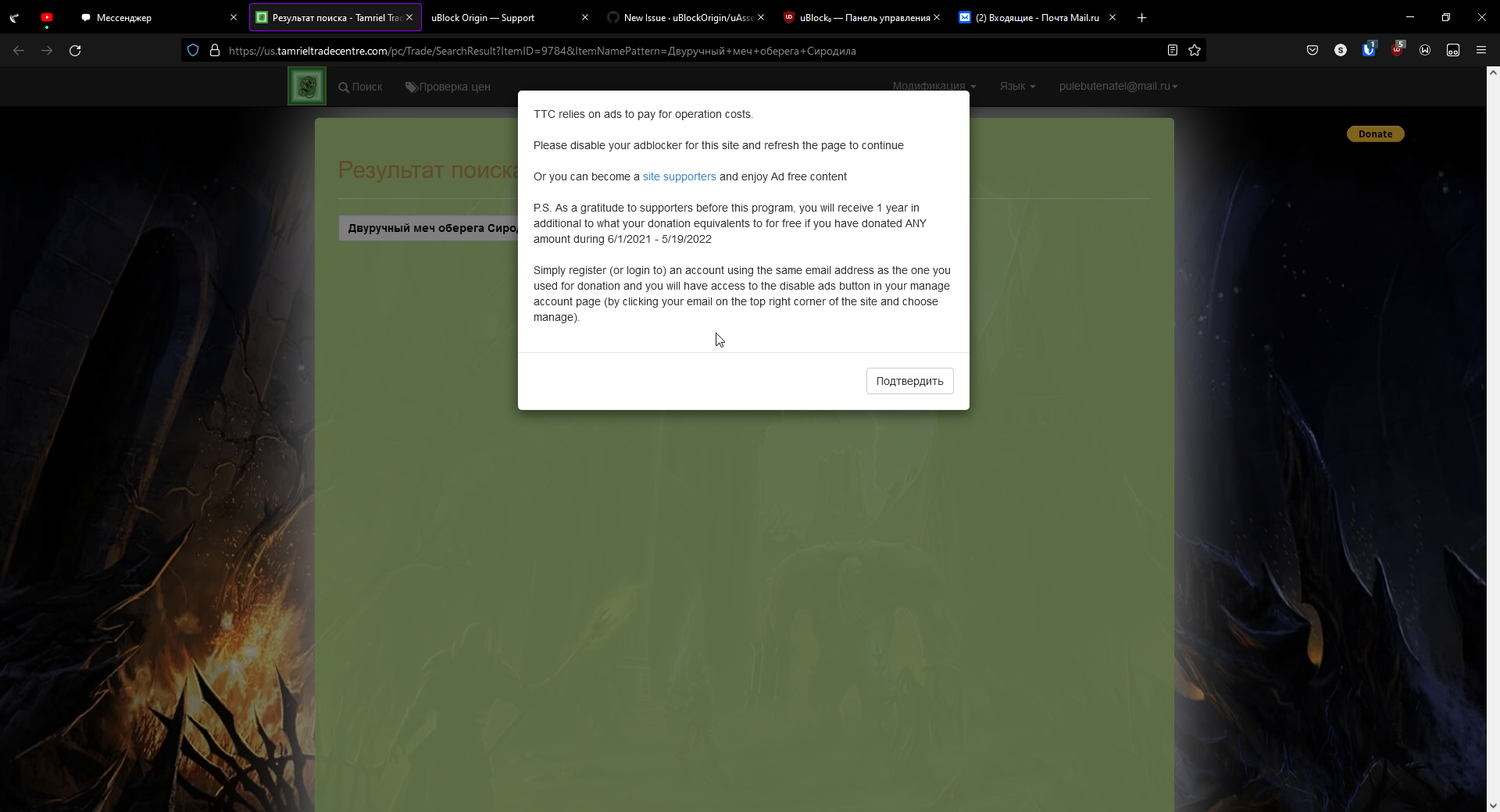Open the Tamriel Trade Centre site logo
Image resolution: width=1500 pixels, height=812 pixels.
coord(306,86)
